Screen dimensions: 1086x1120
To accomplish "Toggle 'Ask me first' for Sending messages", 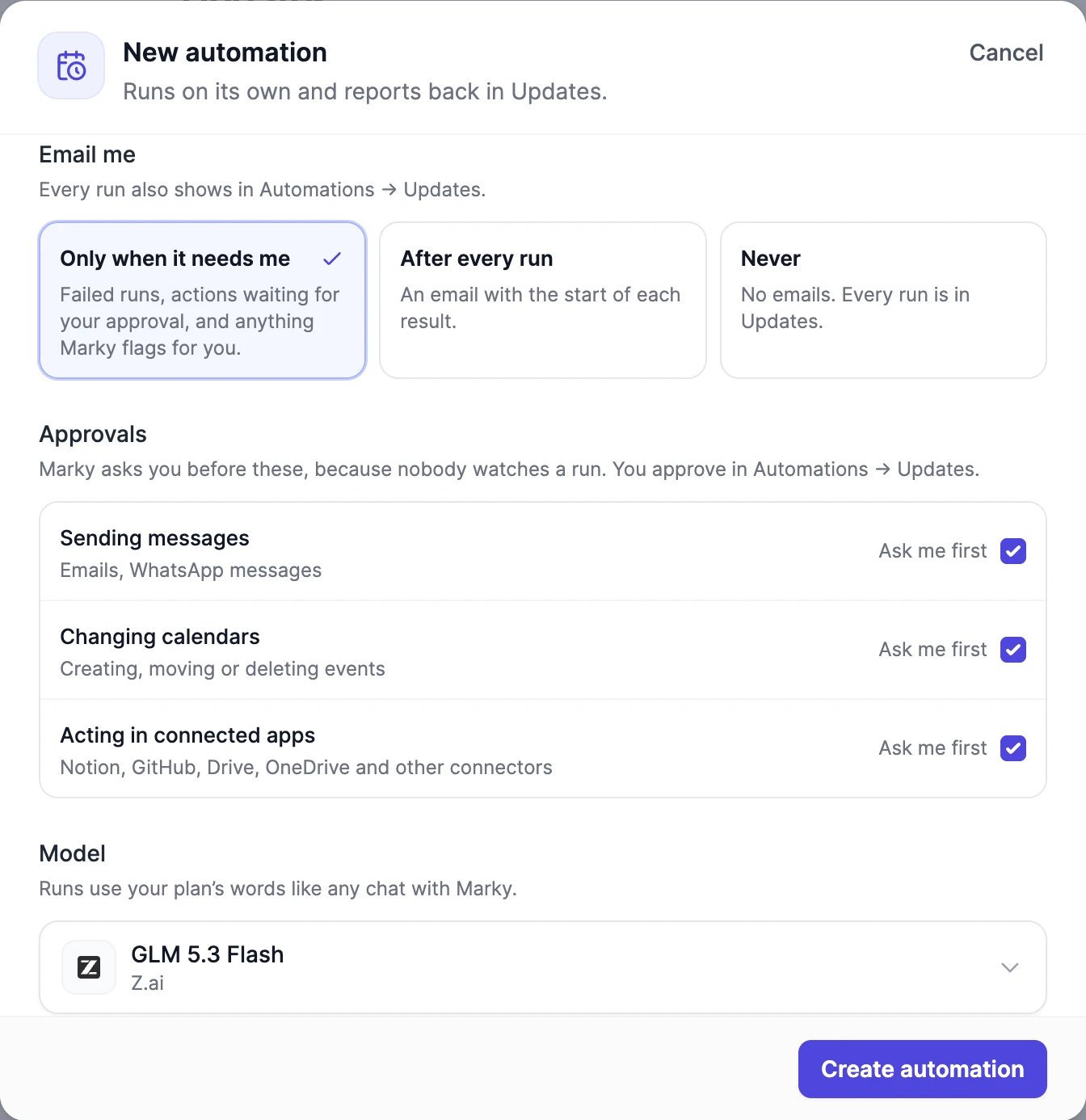I will coord(1013,551).
